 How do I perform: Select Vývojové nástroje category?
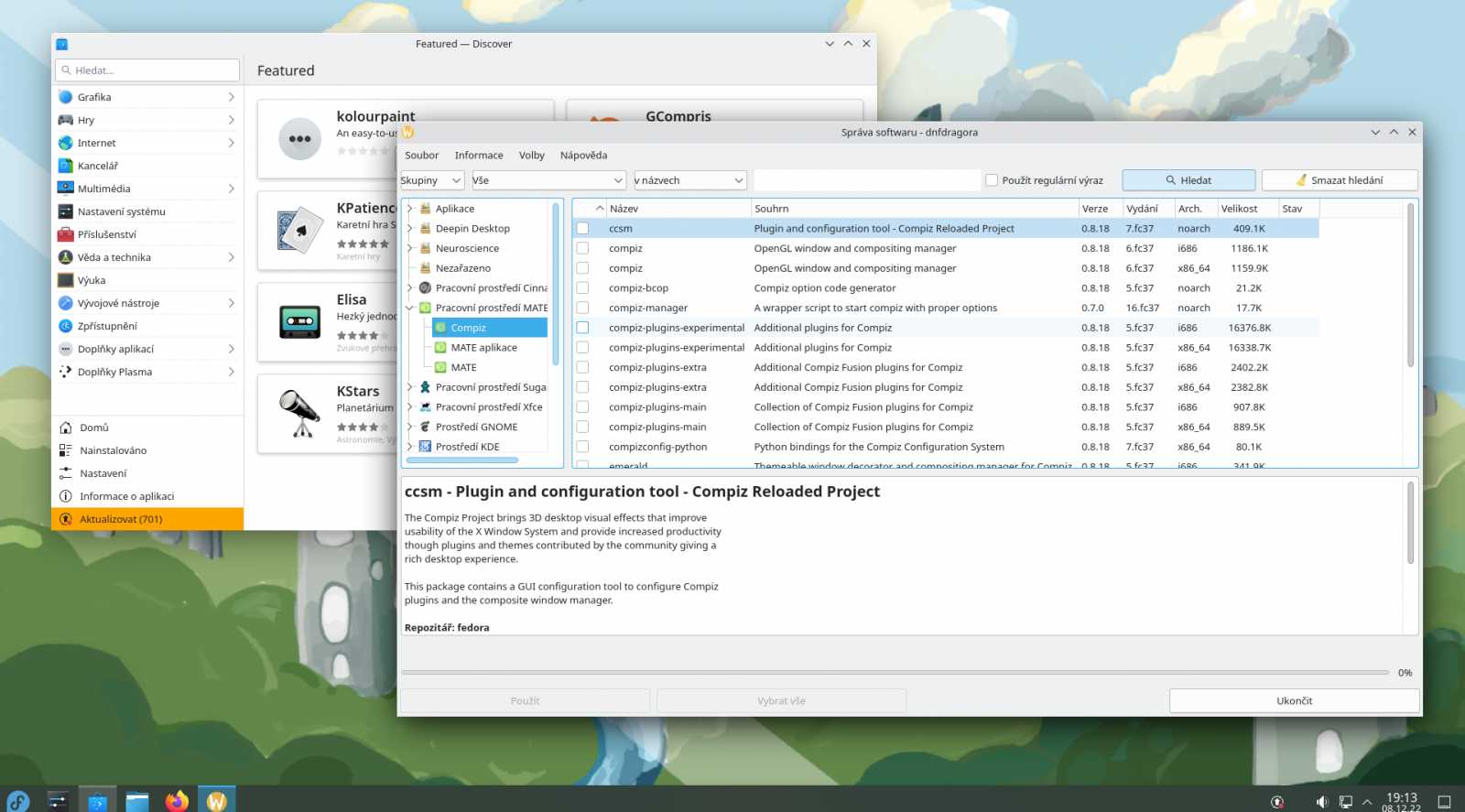tap(146, 303)
